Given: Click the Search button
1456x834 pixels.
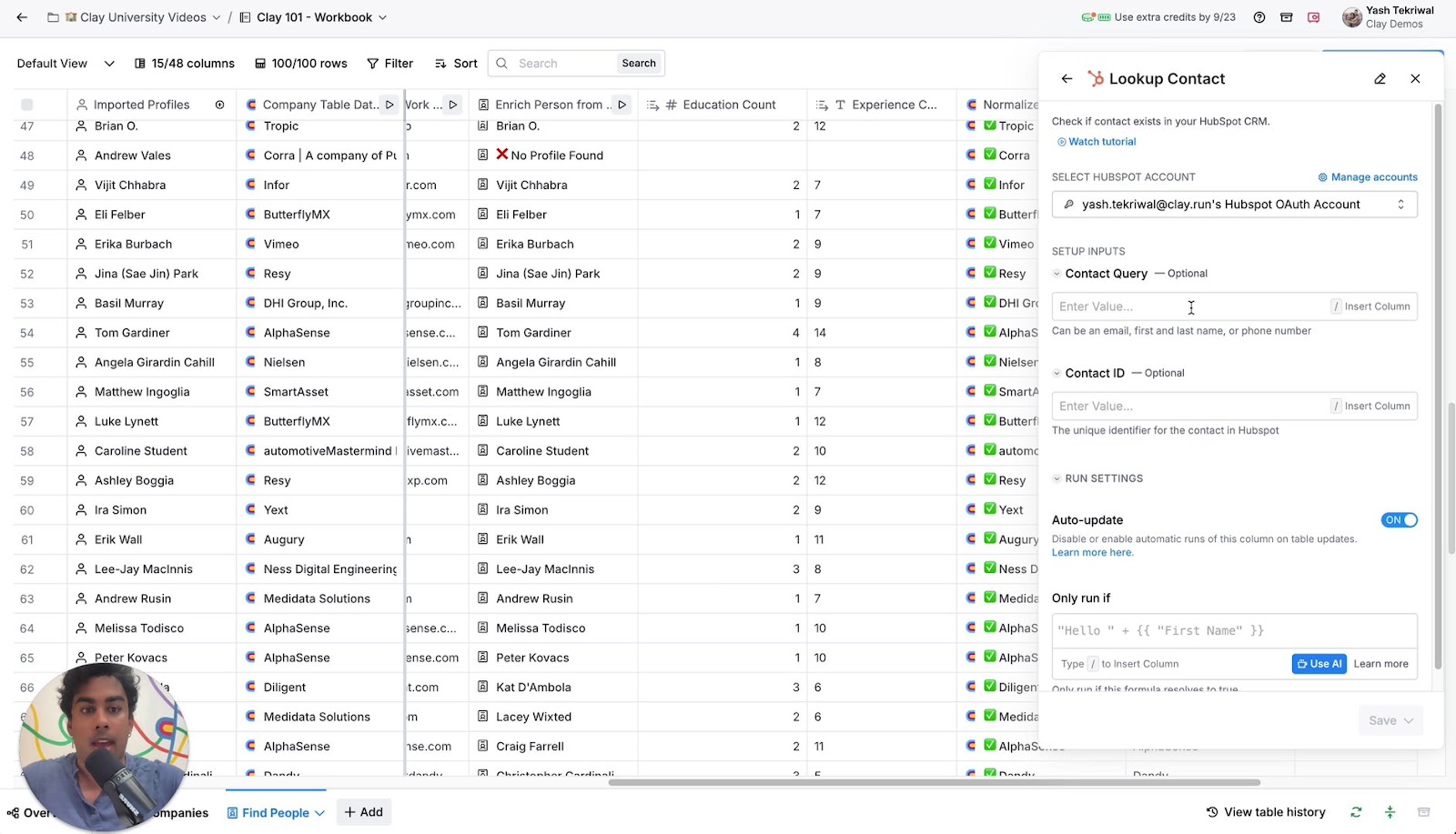Looking at the screenshot, I should (x=639, y=64).
